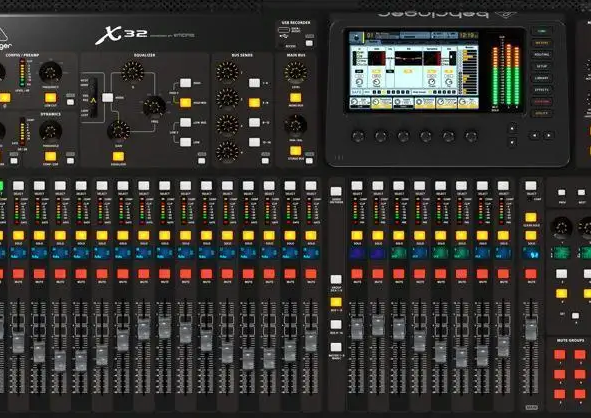
Task: Click the equalizer GAIN knob
Action: point(118,131)
